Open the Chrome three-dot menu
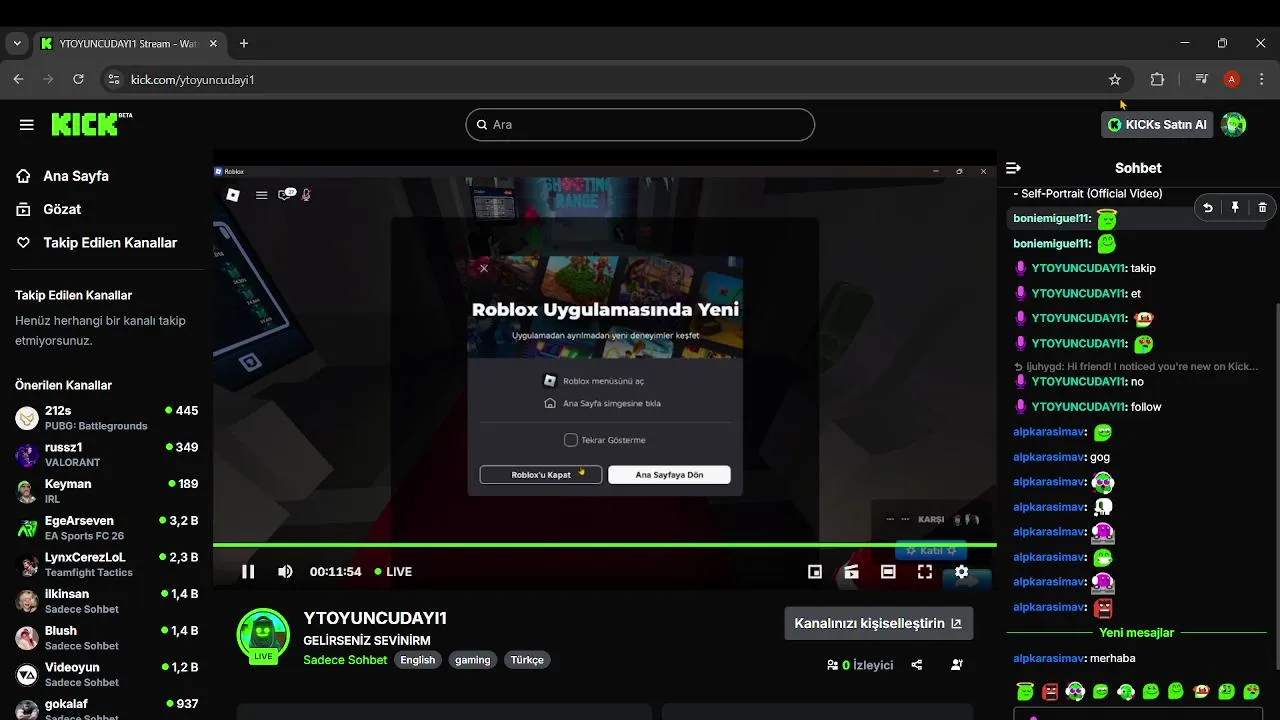 coord(1261,79)
